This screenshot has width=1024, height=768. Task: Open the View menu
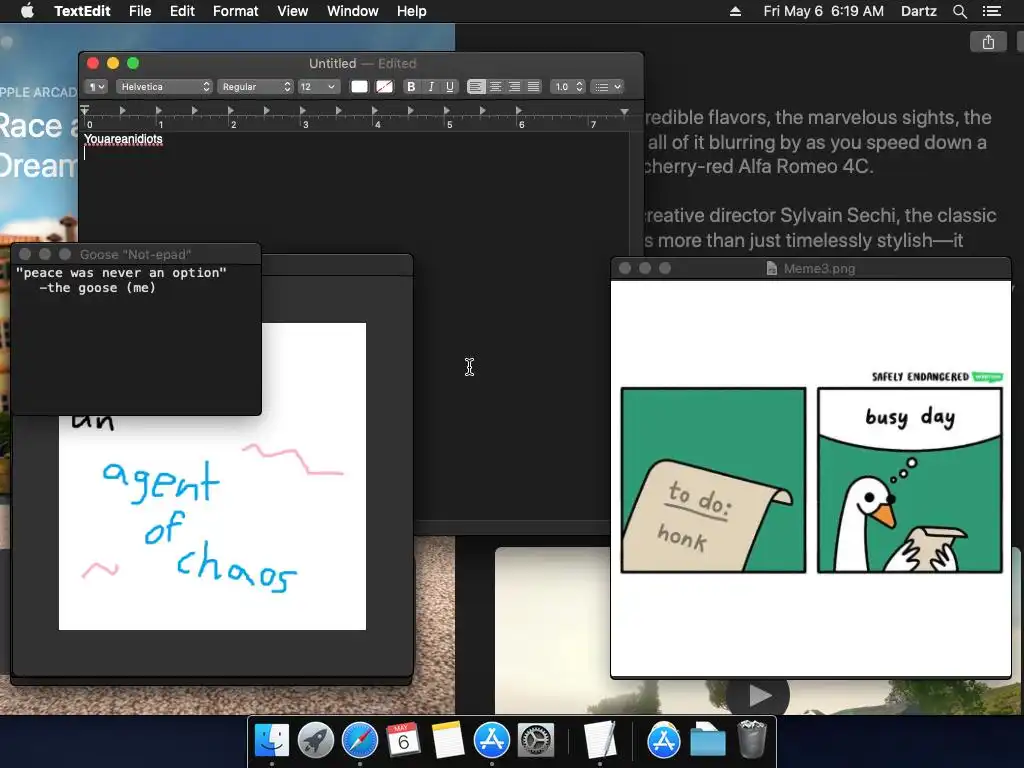[293, 11]
